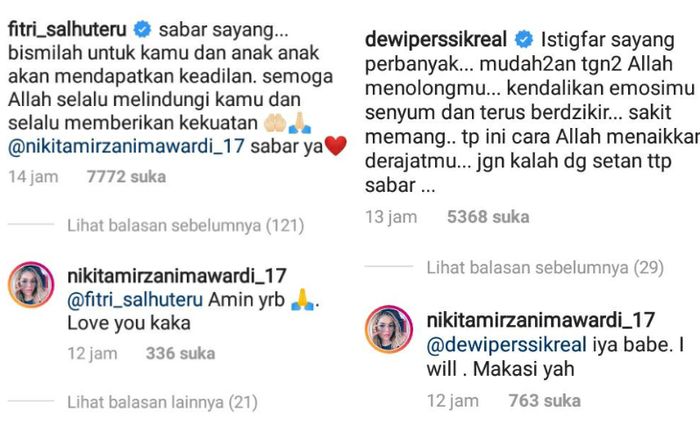Viewport: 700px width, 425px height.
Task: Click fitri_salhuteru's verified badge
Action: [142, 29]
